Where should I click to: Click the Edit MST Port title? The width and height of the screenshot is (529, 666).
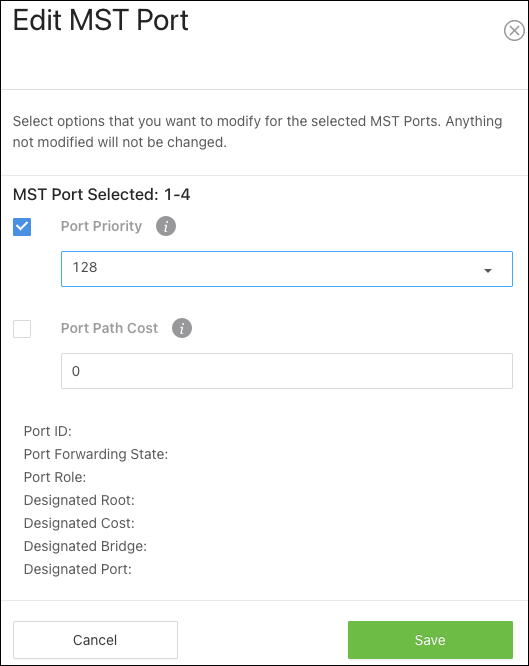point(101,20)
